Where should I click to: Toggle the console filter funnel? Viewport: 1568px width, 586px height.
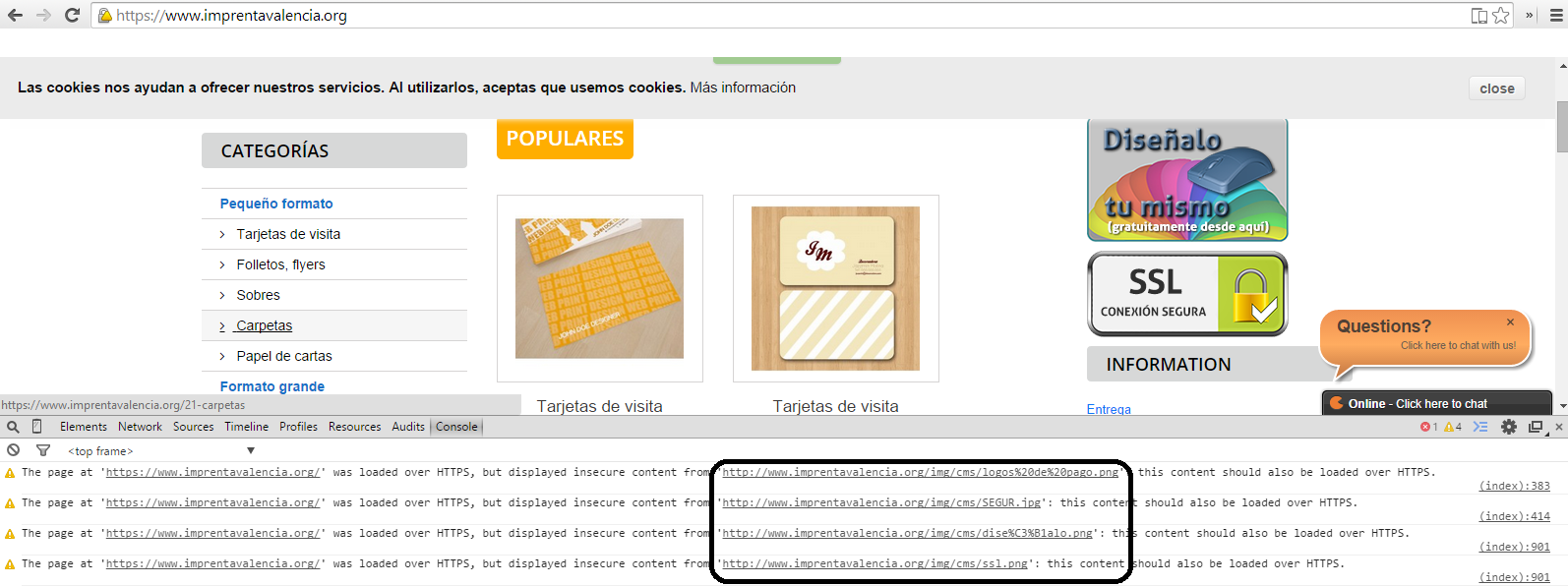[x=43, y=450]
